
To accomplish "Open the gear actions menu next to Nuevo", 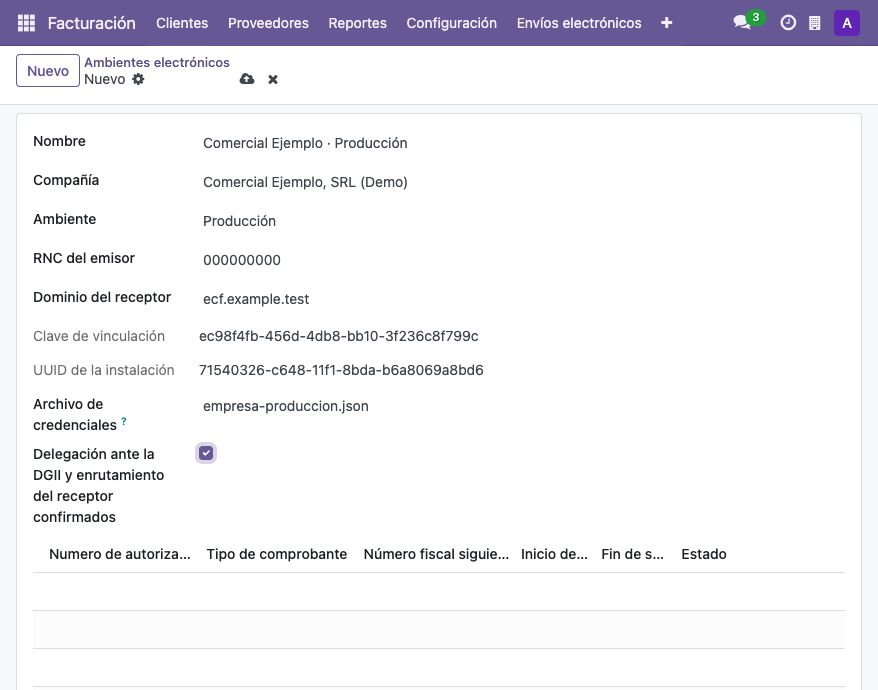I will [x=138, y=79].
